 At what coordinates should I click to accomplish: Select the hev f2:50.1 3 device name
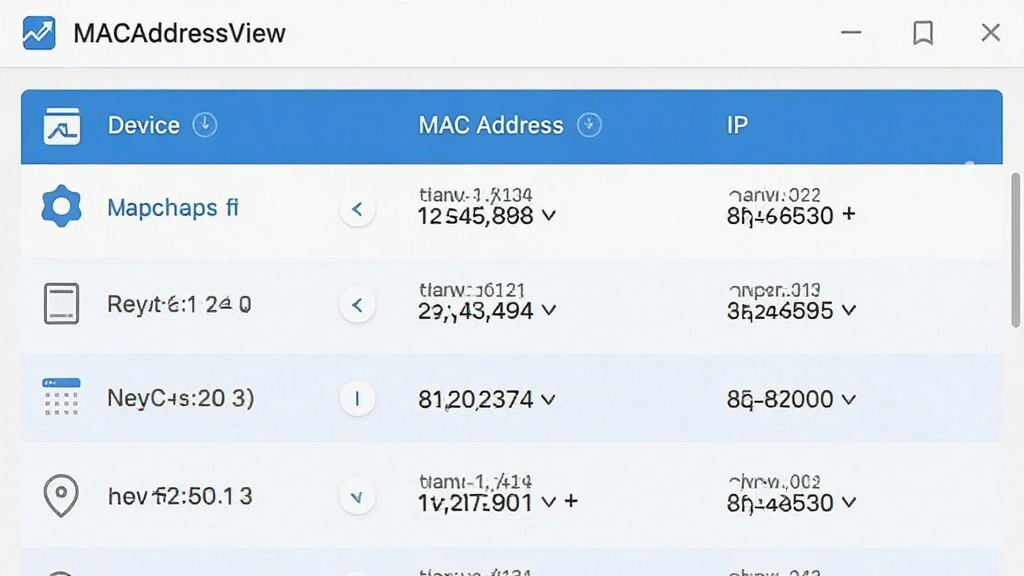tap(180, 496)
